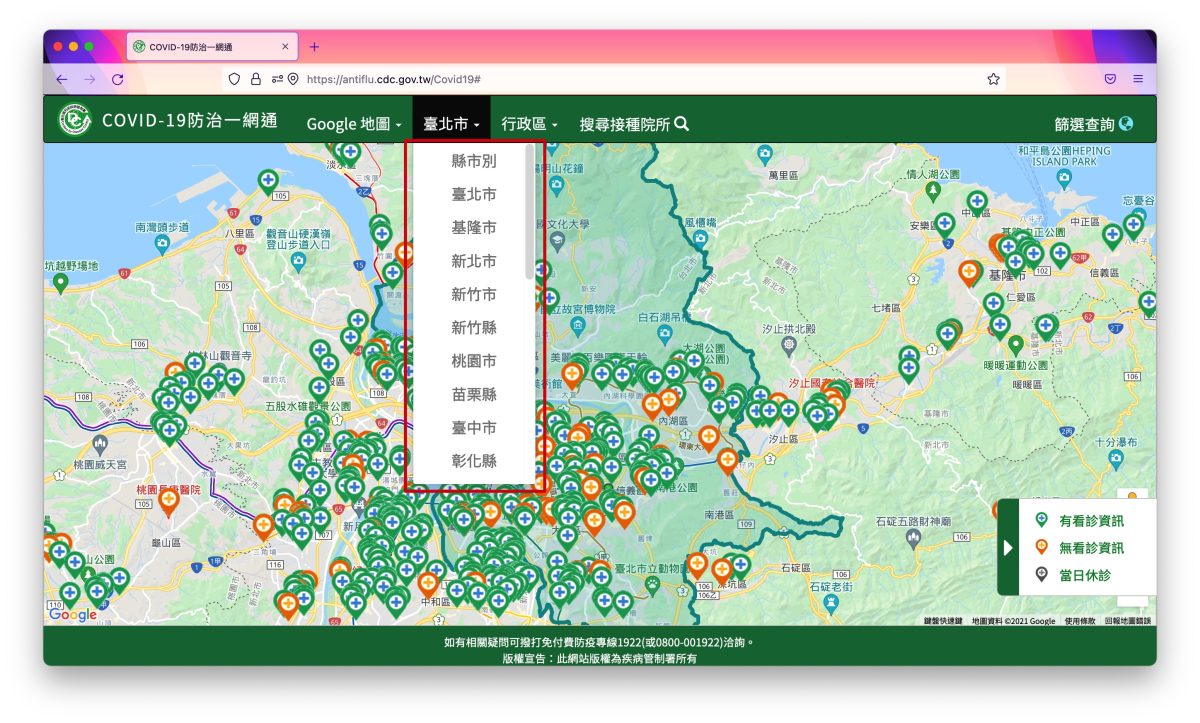Choose 基隆市 from the city list
Viewport: 1200px width, 723px height.
point(474,227)
